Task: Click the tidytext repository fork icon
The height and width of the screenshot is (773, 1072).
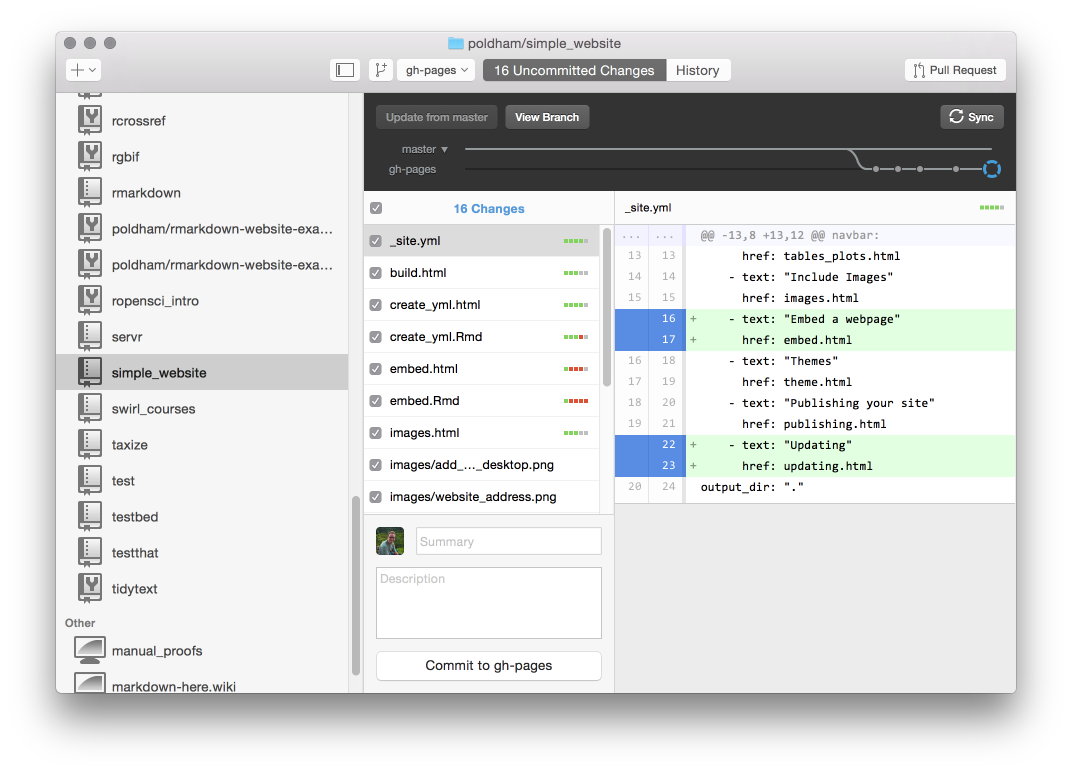Action: pyautogui.click(x=90, y=588)
